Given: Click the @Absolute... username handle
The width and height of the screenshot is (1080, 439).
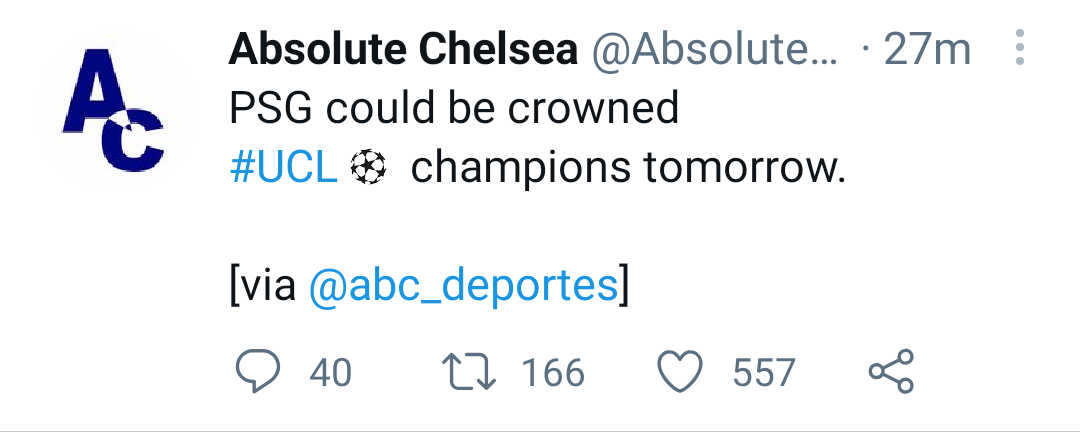Looking at the screenshot, I should [x=716, y=49].
